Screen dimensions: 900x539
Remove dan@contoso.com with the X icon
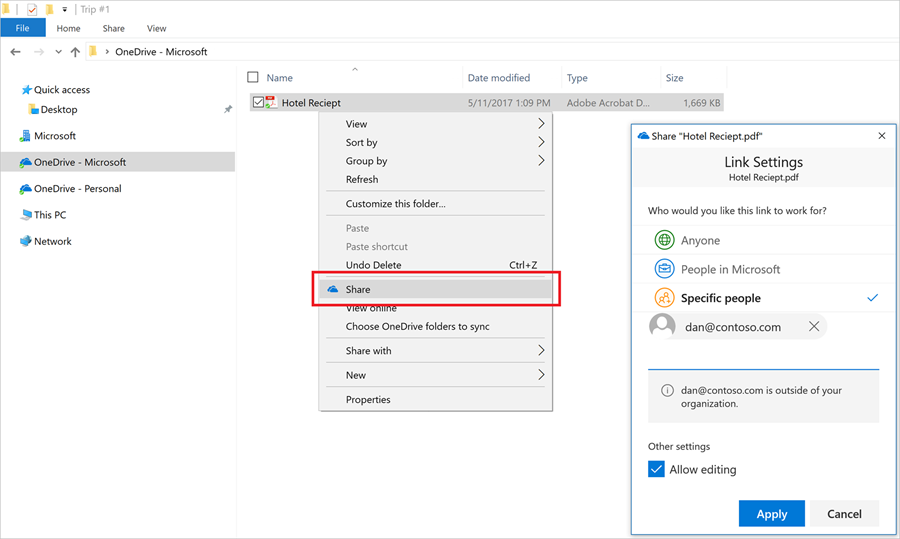point(814,327)
